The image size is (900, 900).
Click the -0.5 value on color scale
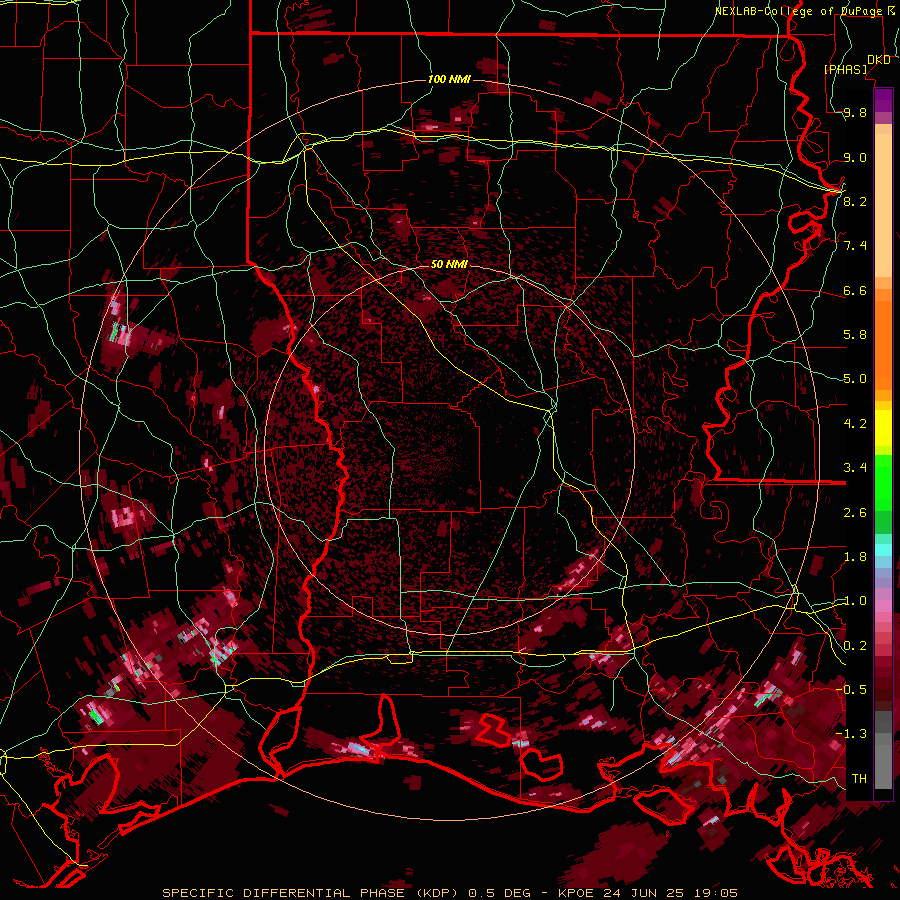click(851, 689)
